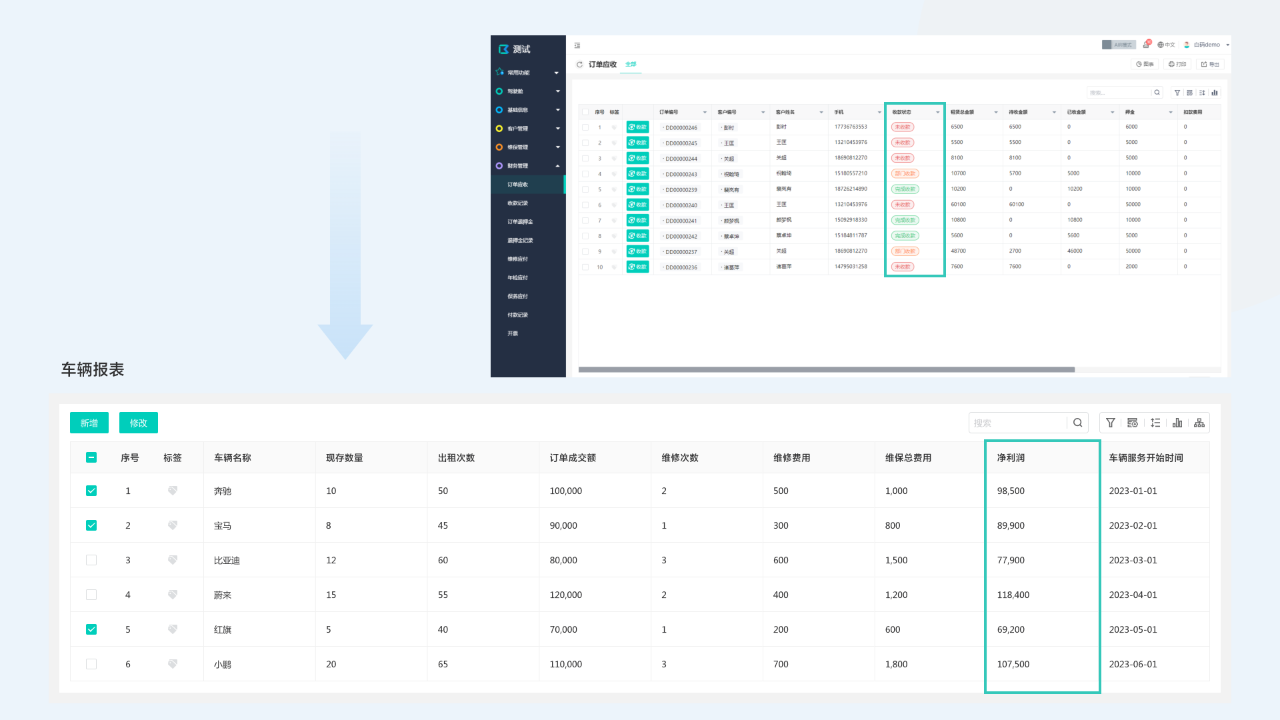The width and height of the screenshot is (1280, 720).
Task: Toggle select-all checkbox in order table header
Action: (585, 112)
